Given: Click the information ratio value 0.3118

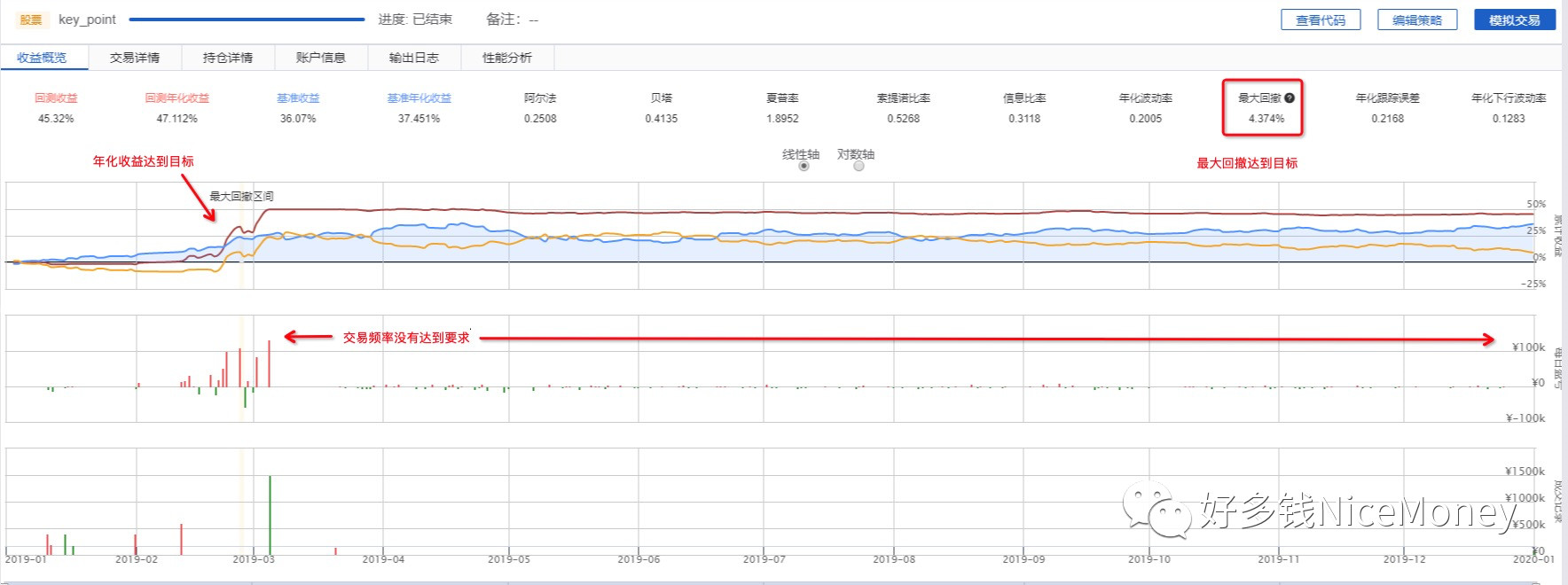Looking at the screenshot, I should click(x=1024, y=119).
